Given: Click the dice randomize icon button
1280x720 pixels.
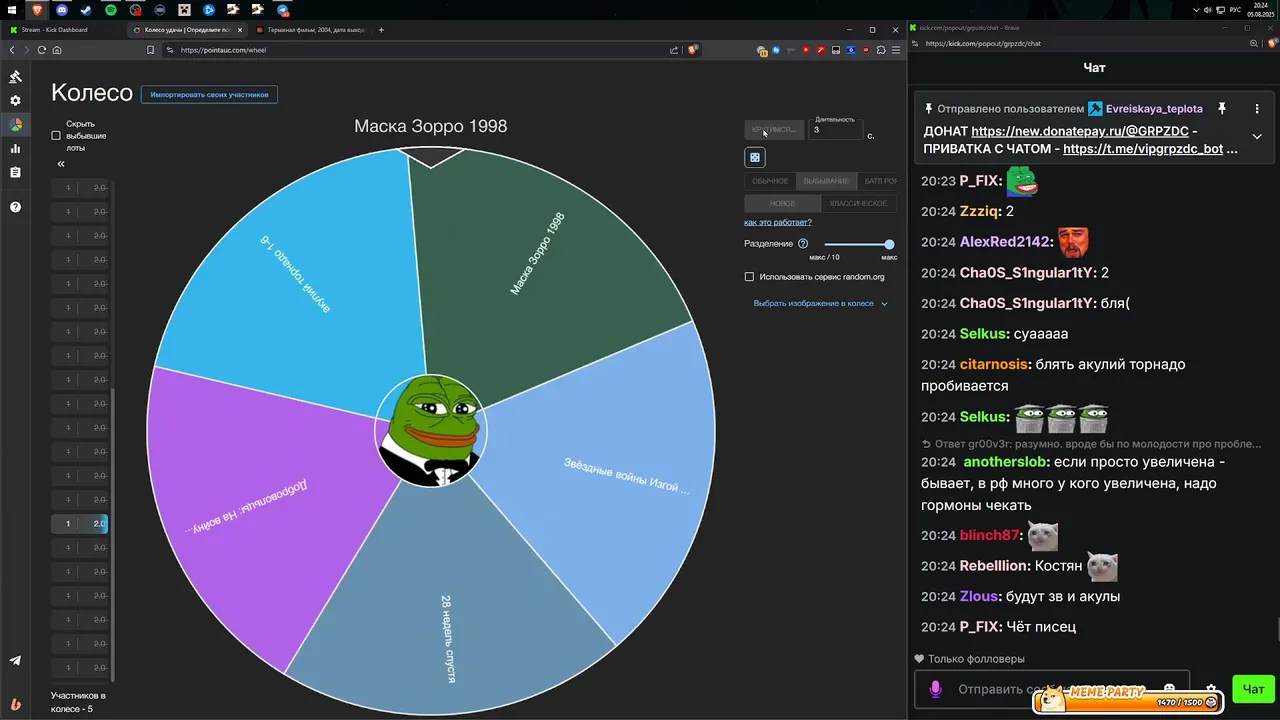Looking at the screenshot, I should pos(755,157).
